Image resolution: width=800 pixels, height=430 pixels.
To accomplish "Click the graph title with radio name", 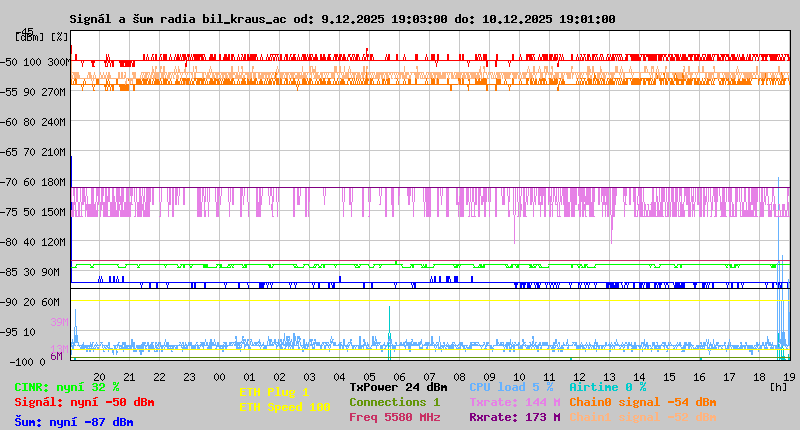I will [342, 19].
